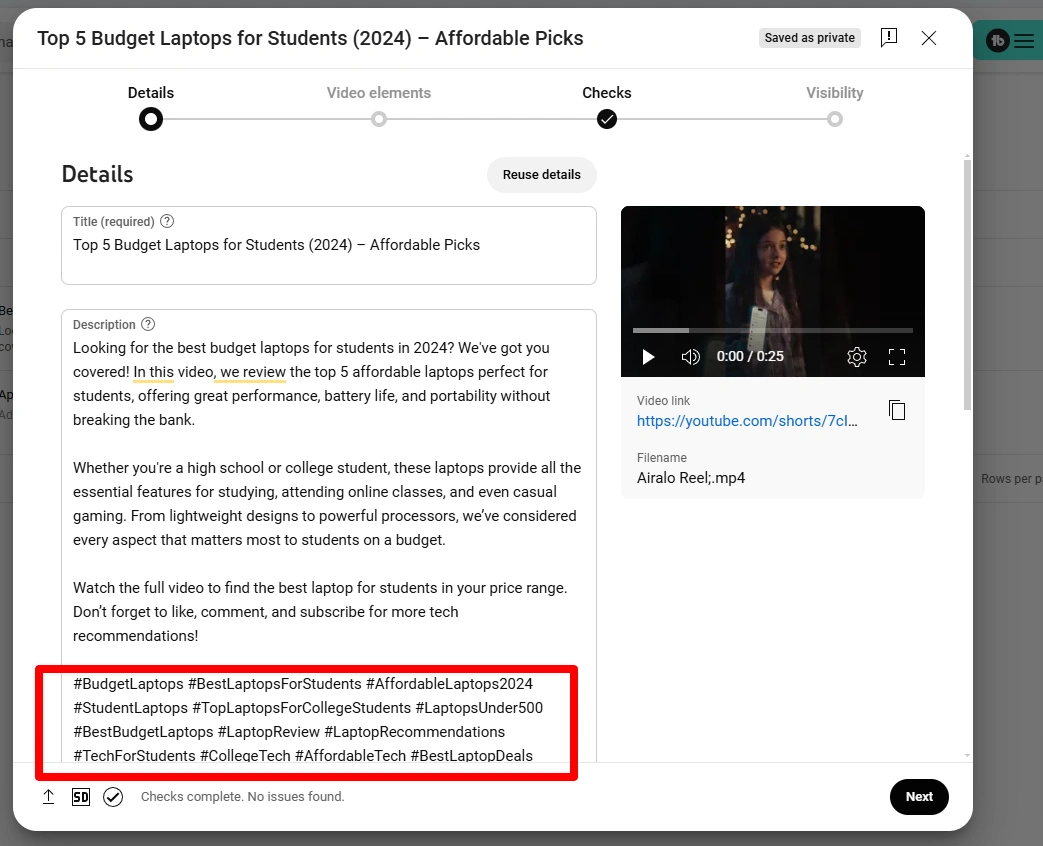Viewport: 1043px width, 846px height.
Task: Click the dialog vertical scrollbar
Action: [x=967, y=286]
